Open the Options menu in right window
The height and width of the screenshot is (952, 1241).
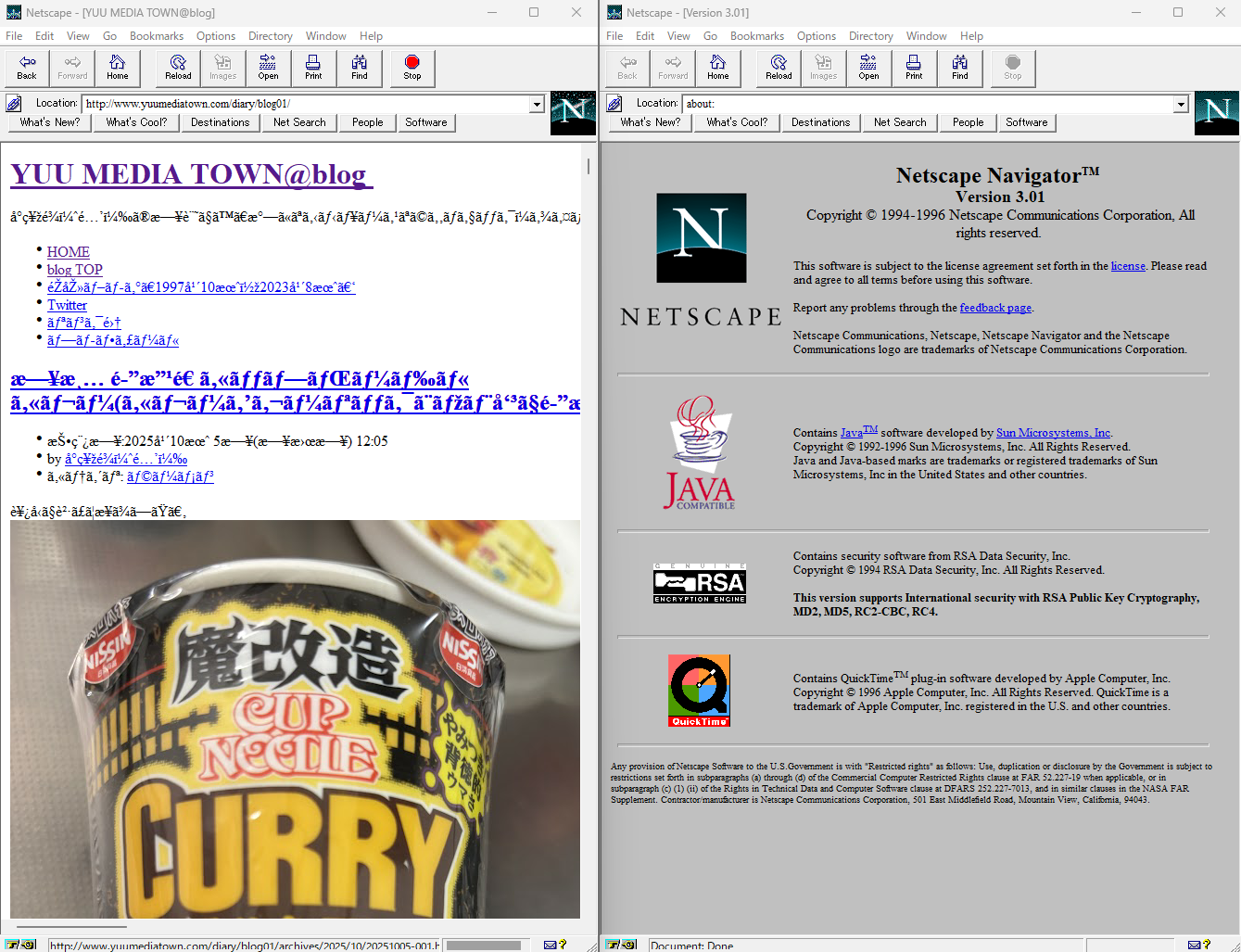coord(816,36)
